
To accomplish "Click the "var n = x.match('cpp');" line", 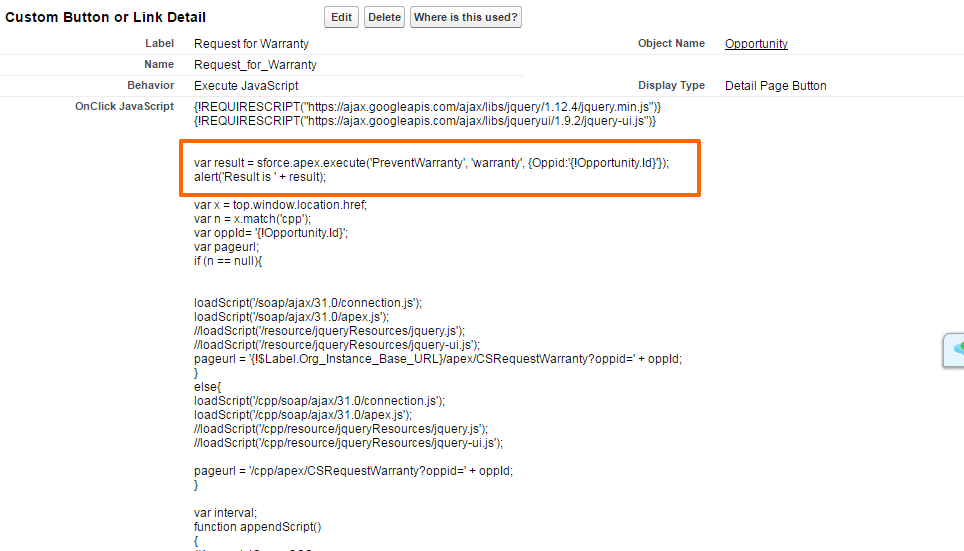I will 253,219.
